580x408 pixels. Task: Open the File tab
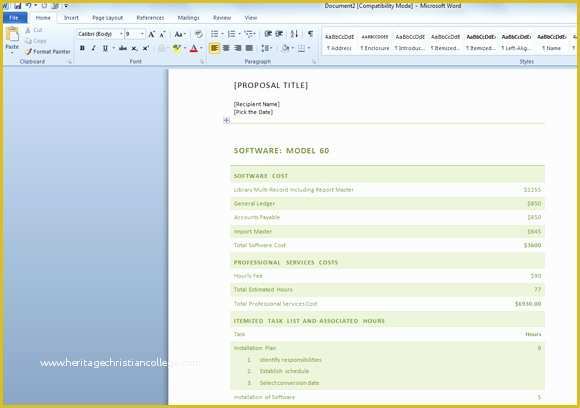coord(14,18)
